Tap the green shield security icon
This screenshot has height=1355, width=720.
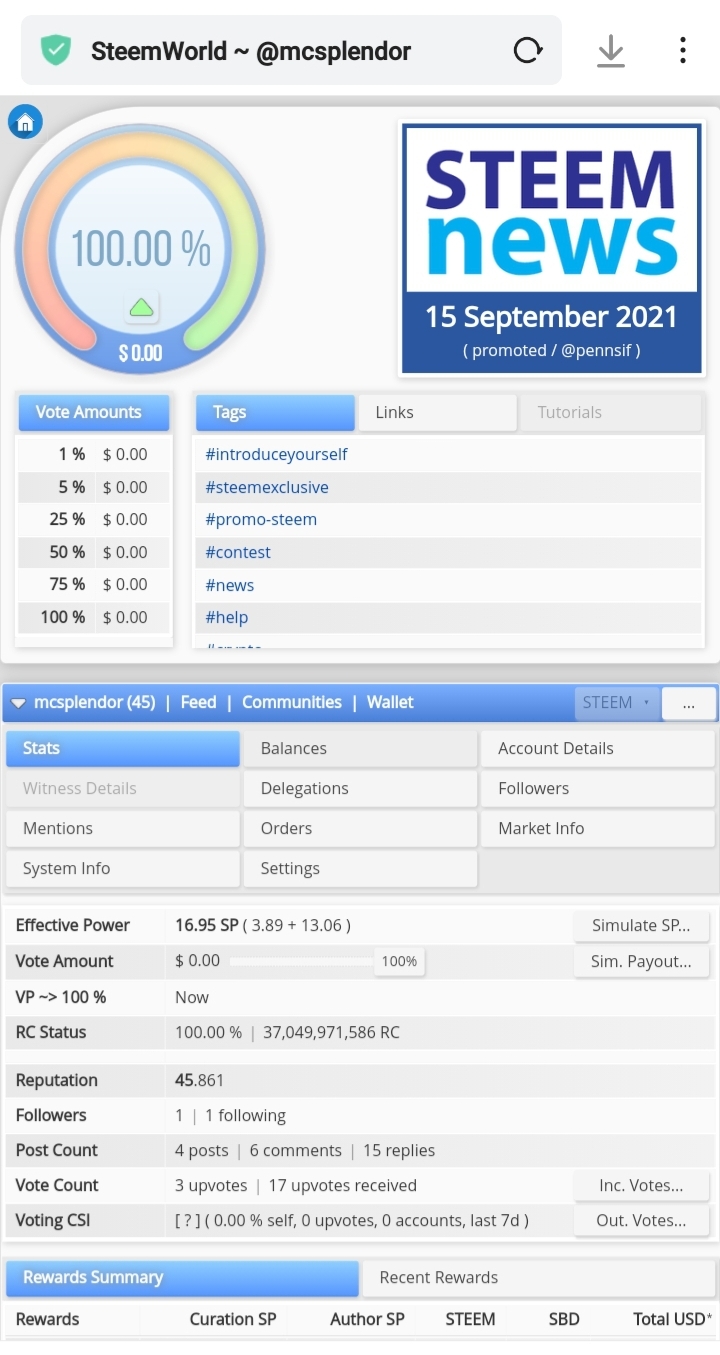pyautogui.click(x=55, y=50)
